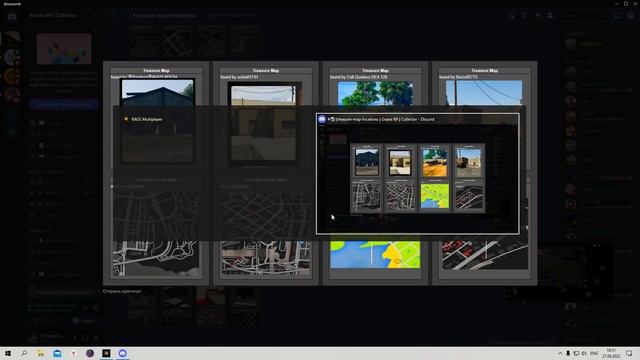Viewport: 640px width, 360px height.
Task: Open Windows notification center icon
Action: 629,353
